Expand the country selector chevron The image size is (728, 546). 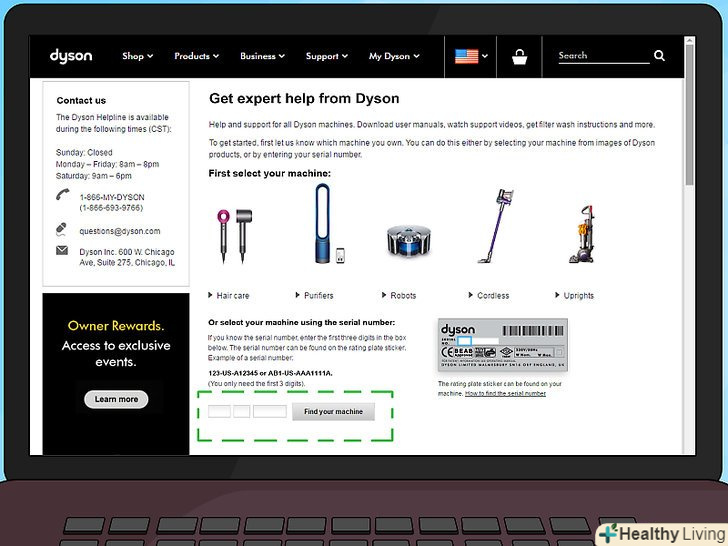click(485, 56)
